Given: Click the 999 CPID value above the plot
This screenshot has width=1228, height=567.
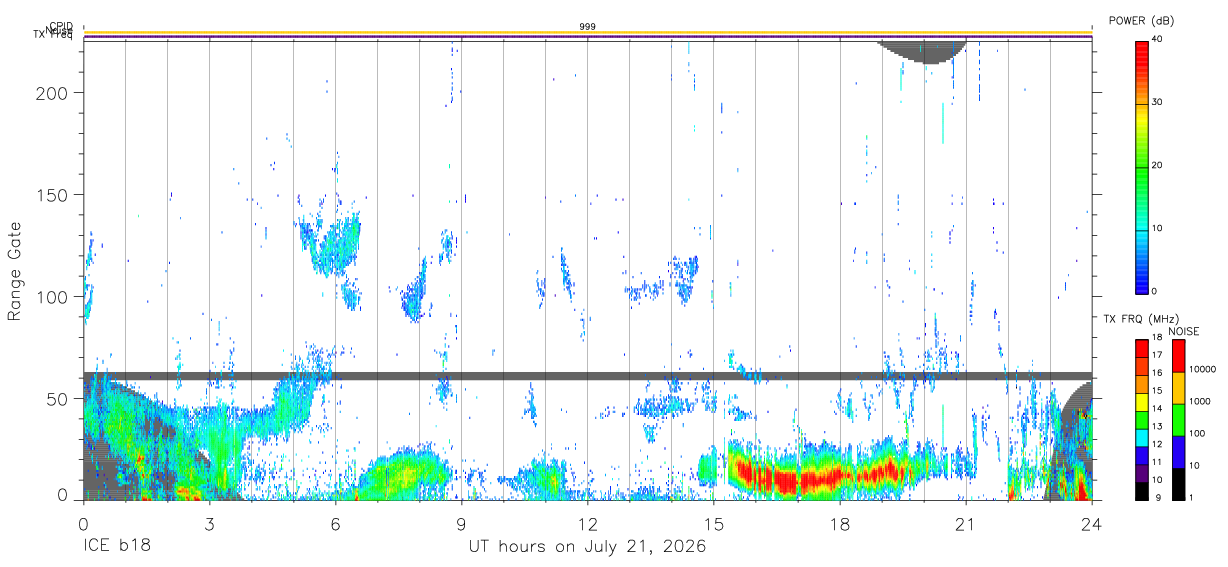Looking at the screenshot, I should pos(588,26).
